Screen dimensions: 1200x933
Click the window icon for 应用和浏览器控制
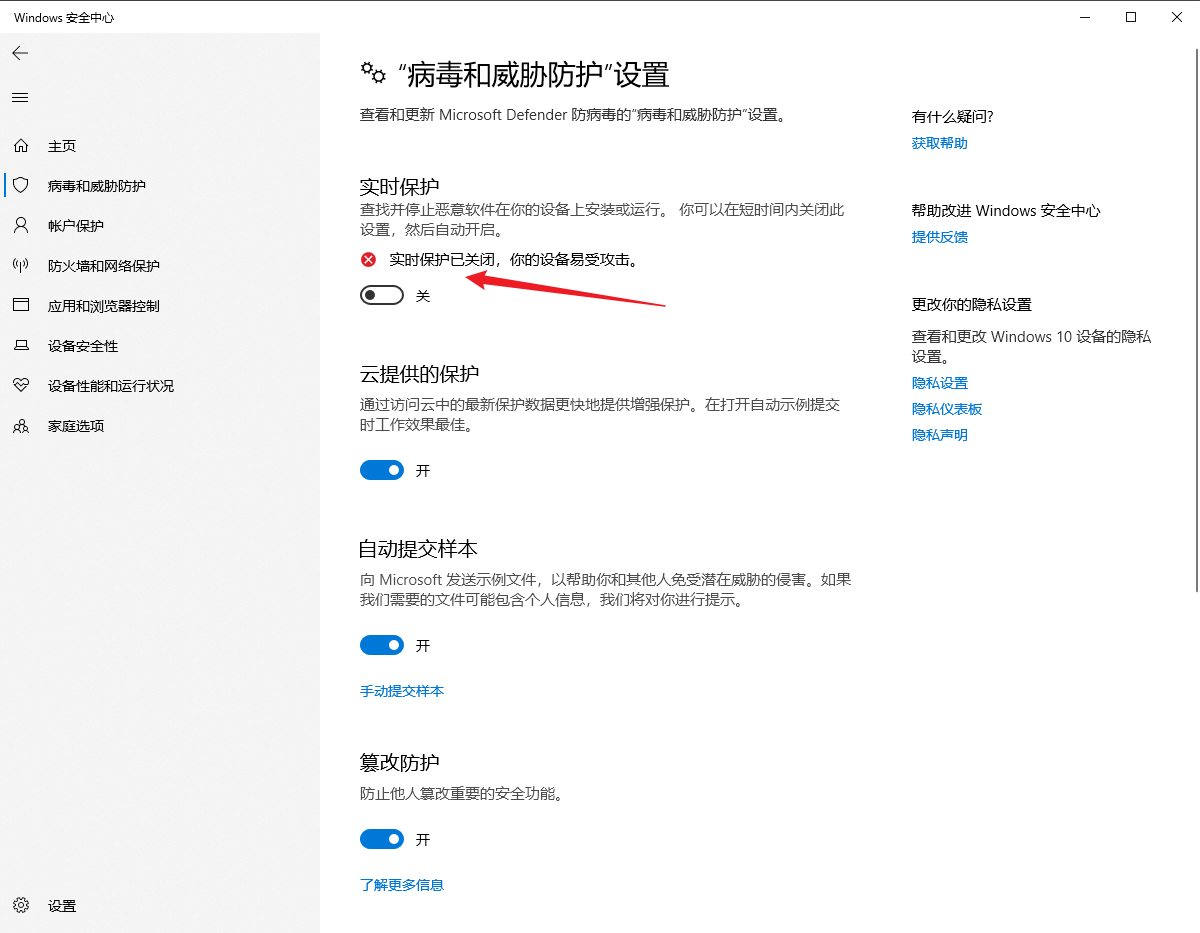pos(21,306)
